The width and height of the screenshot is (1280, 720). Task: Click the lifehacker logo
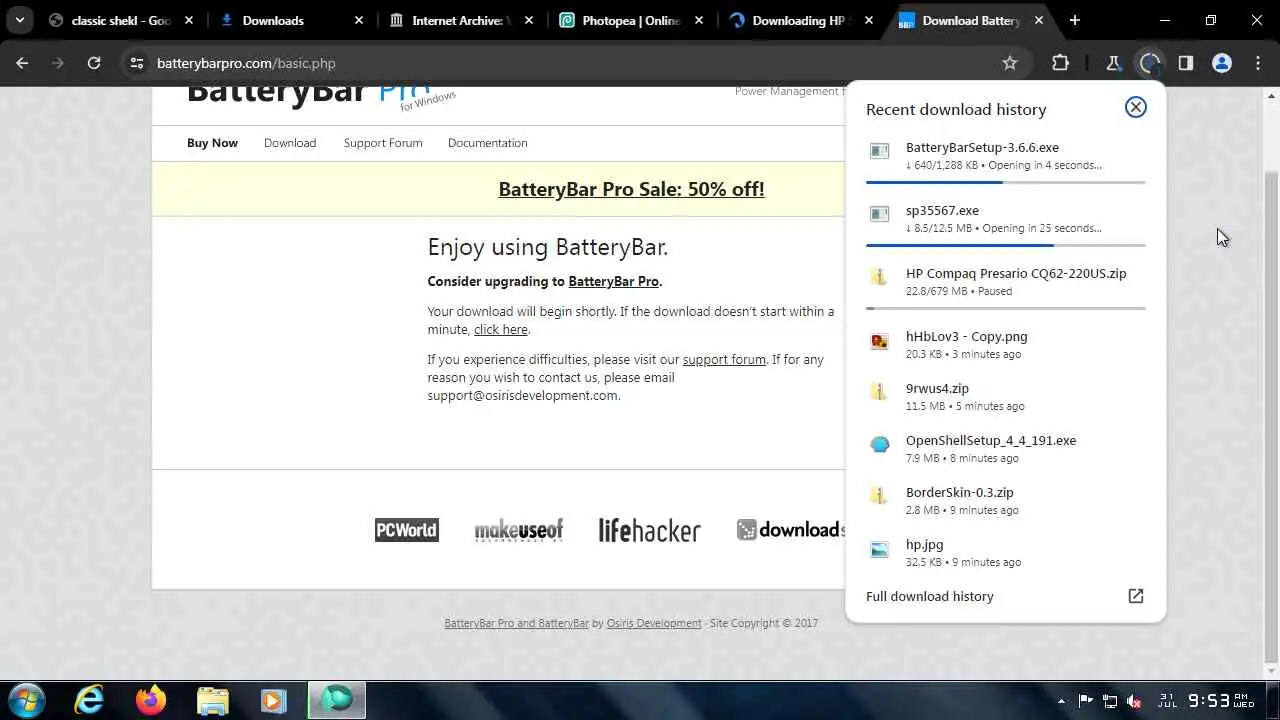point(649,530)
